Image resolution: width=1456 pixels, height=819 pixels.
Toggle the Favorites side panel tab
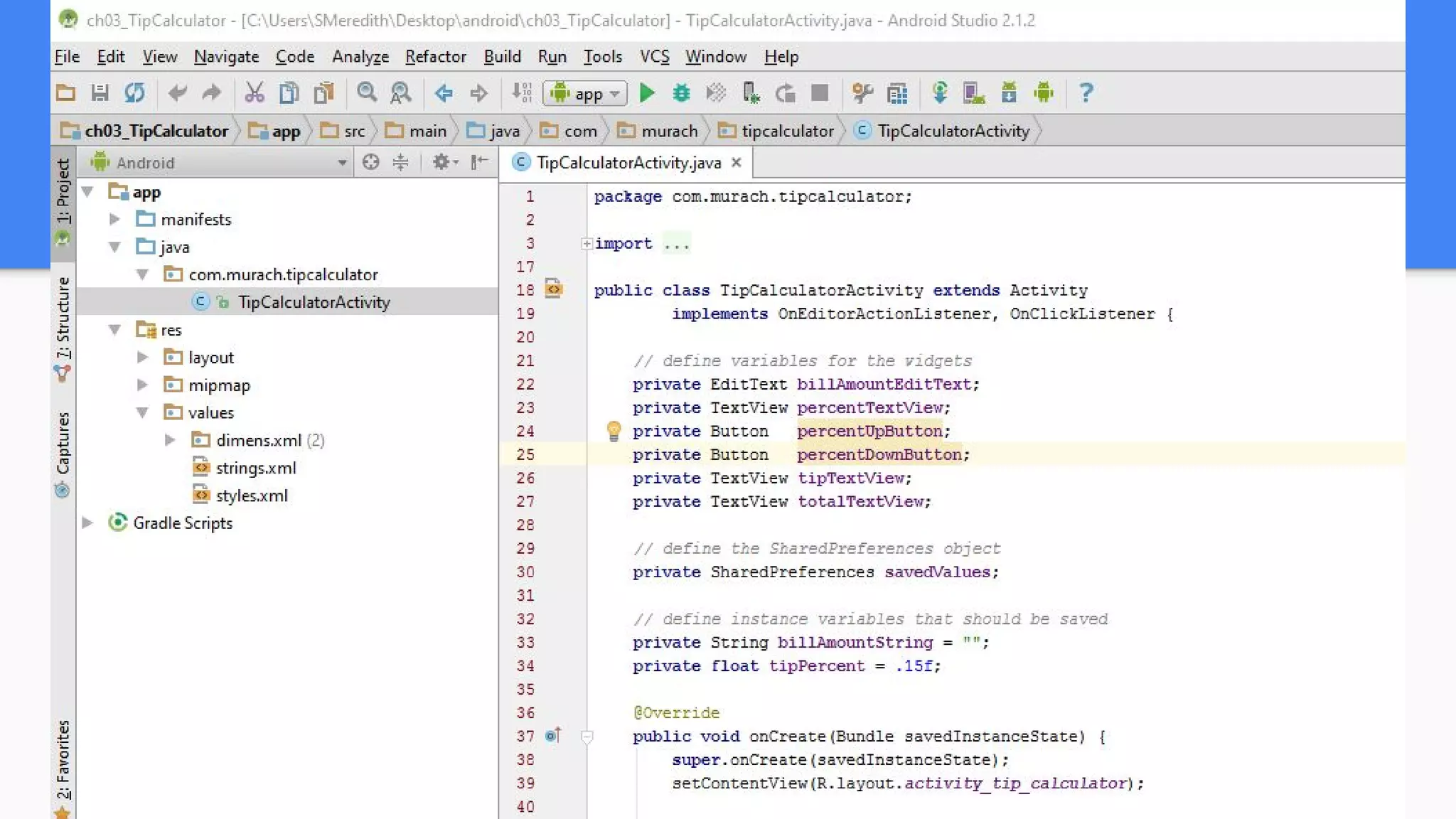[x=63, y=761]
